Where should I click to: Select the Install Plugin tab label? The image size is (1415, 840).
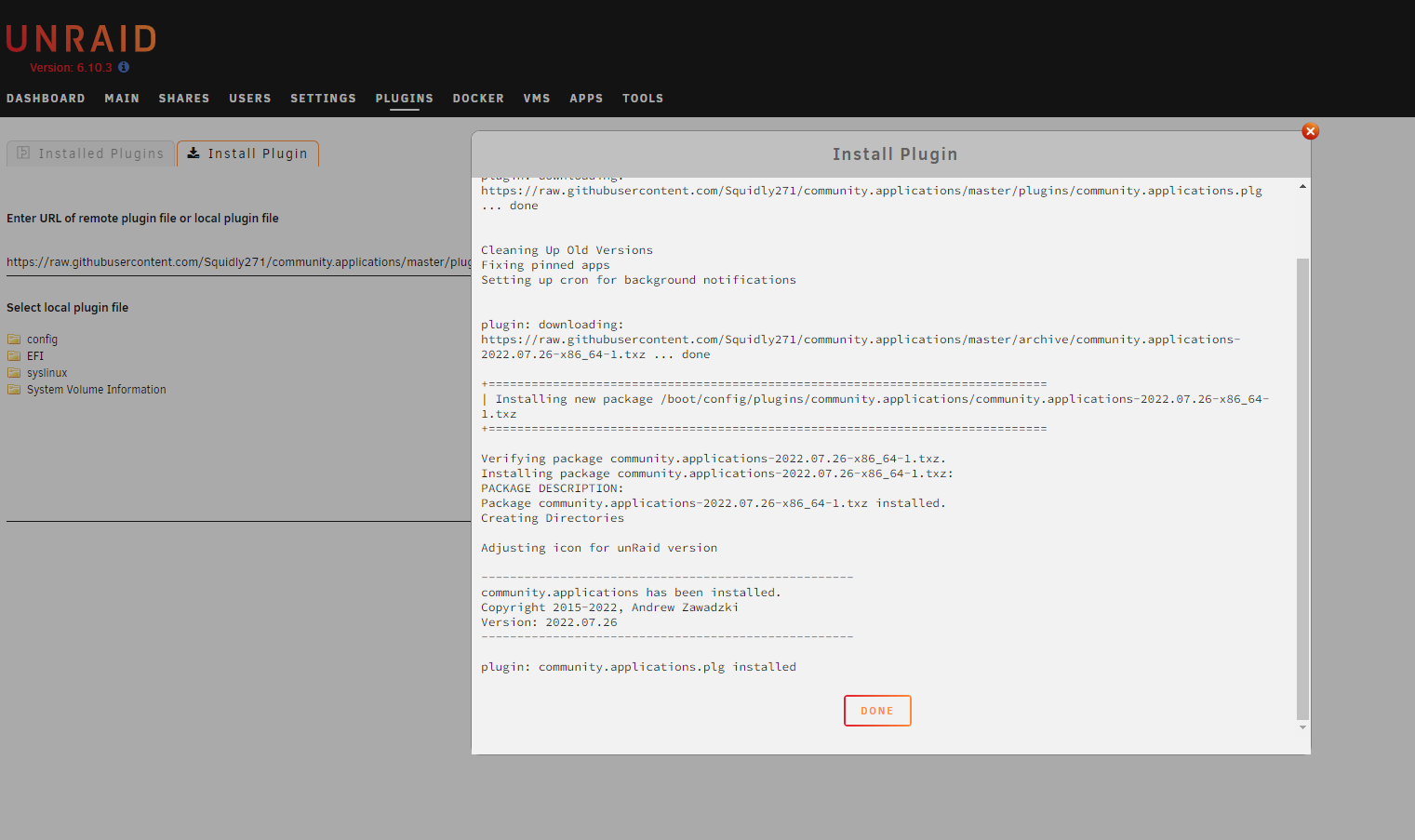[x=258, y=153]
